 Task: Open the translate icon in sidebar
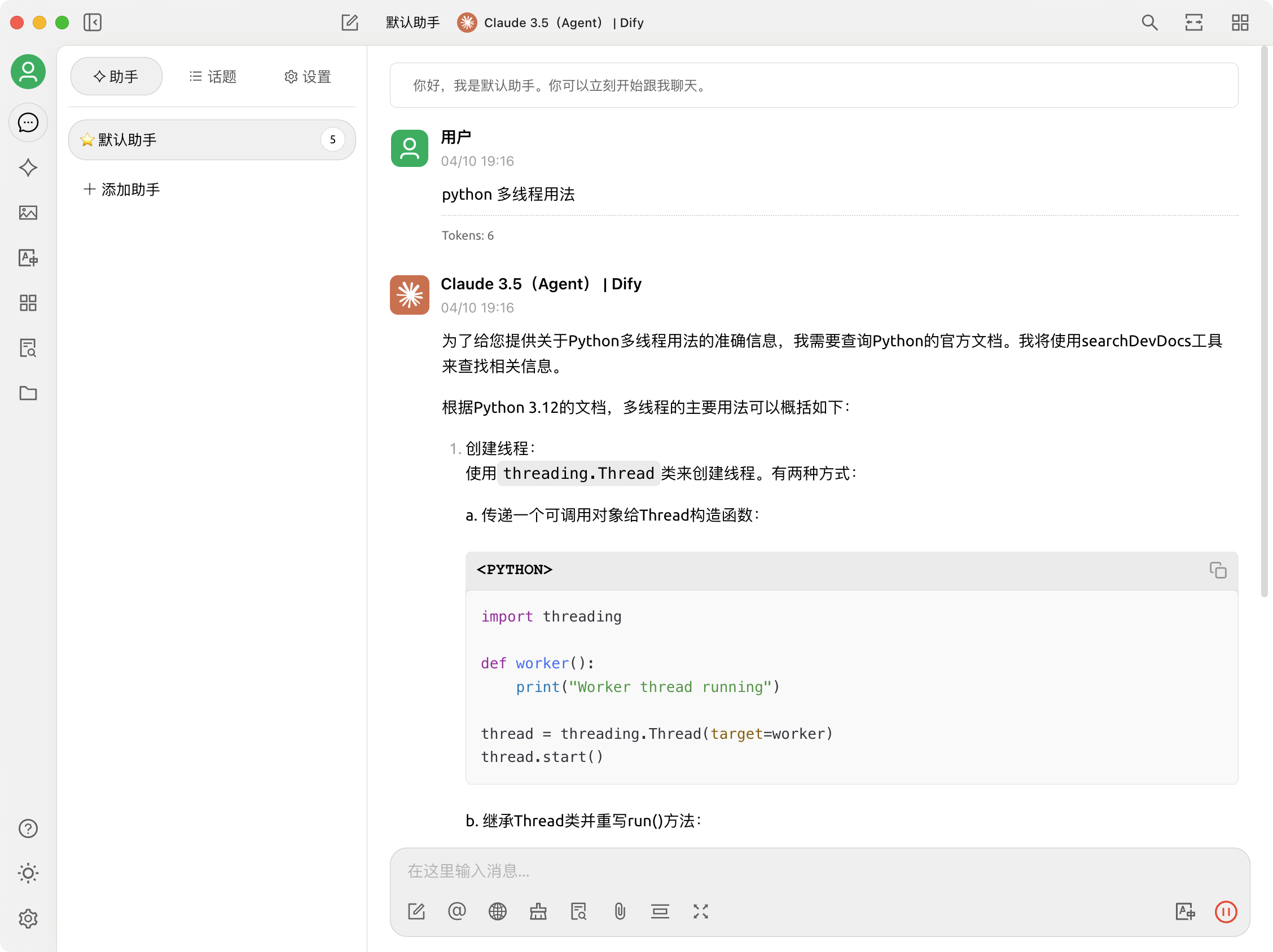point(28,258)
